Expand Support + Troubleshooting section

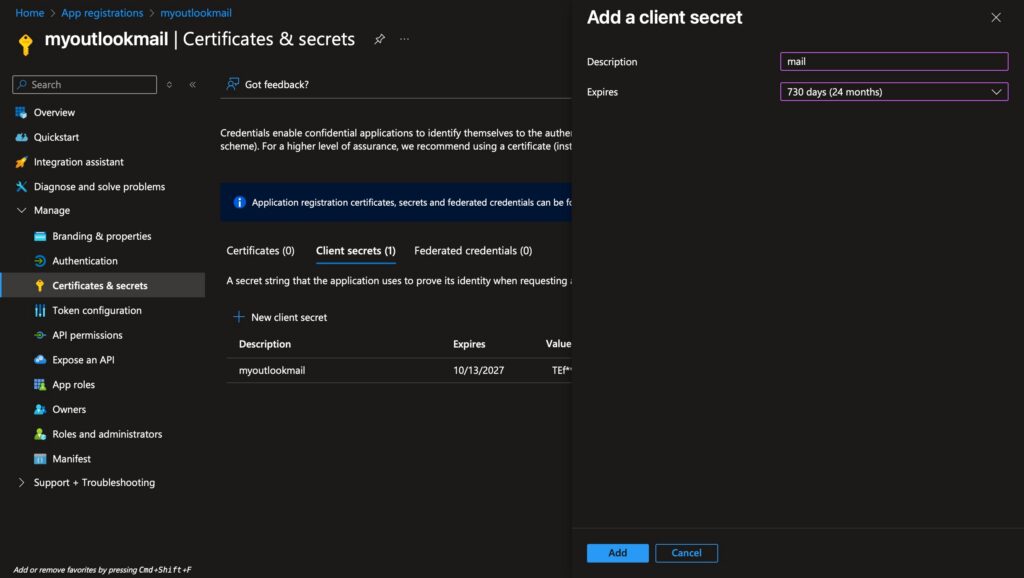click(x=22, y=483)
